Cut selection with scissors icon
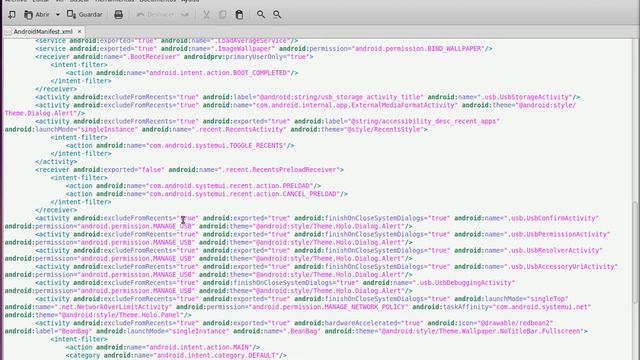The height and width of the screenshot is (360, 640). 207,15
